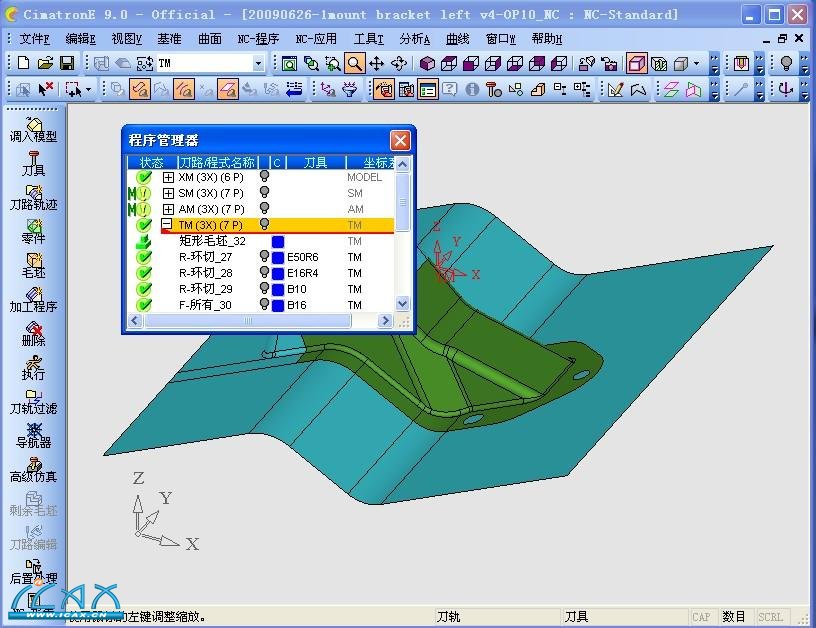The width and height of the screenshot is (816, 628).
Task: Click the vertical scrollbar thumb in program list
Action: (x=402, y=202)
